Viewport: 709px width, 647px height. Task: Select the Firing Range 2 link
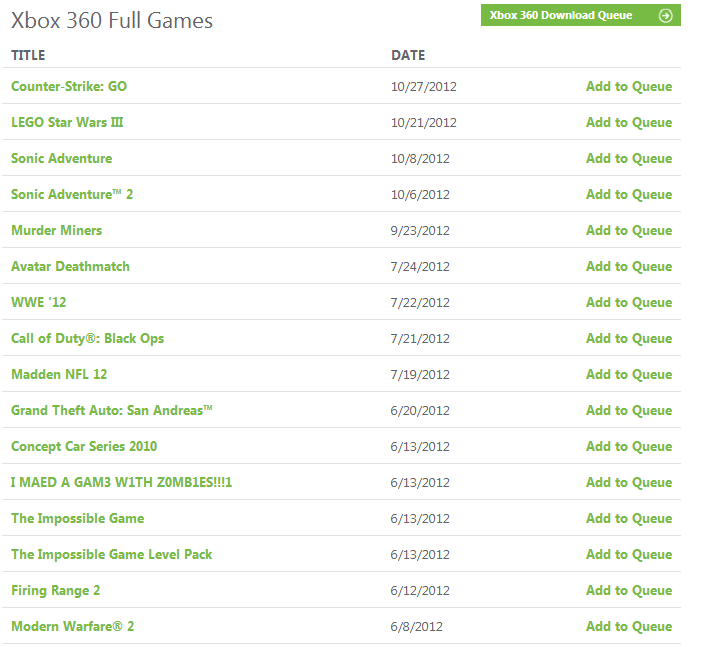coord(56,590)
